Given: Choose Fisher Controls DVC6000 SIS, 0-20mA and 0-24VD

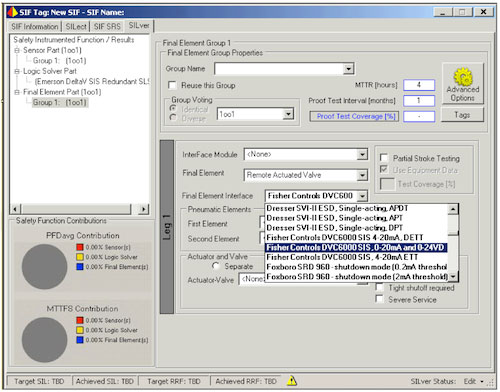Looking at the screenshot, I should click(356, 247).
